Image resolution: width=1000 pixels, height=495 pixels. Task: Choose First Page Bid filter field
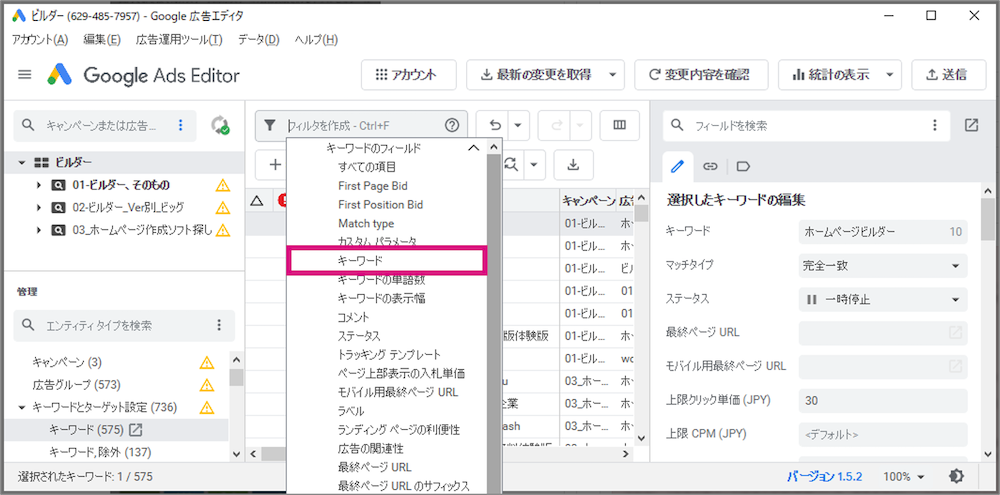coord(372,186)
